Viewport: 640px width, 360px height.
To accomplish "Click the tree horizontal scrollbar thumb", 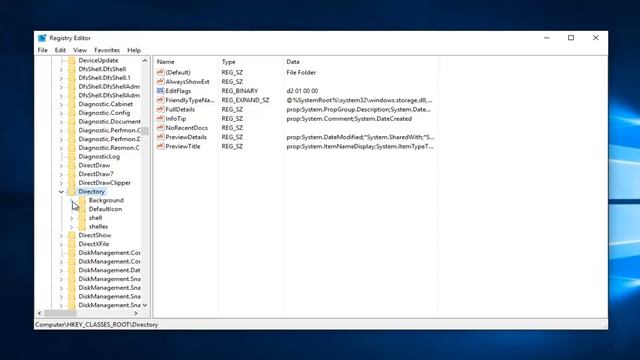I will [60, 313].
